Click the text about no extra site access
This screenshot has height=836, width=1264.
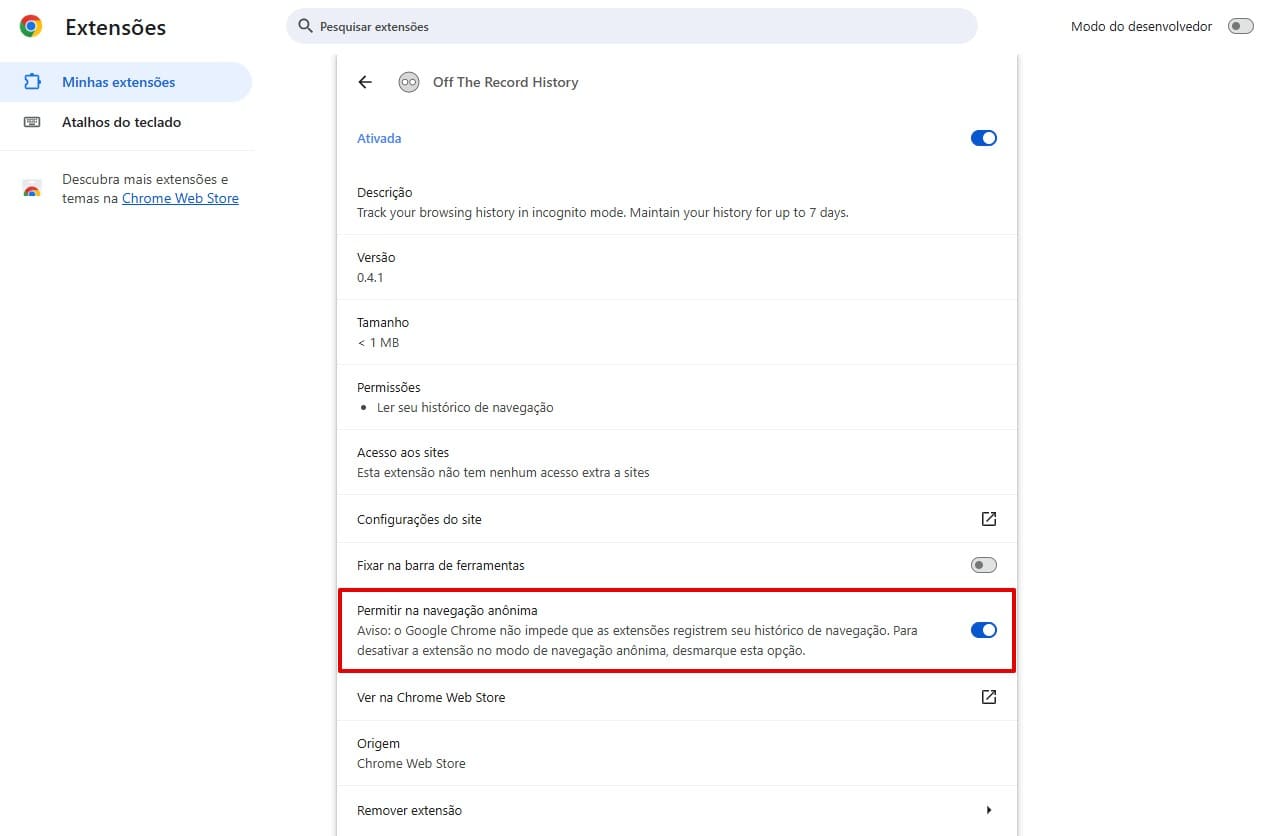503,472
